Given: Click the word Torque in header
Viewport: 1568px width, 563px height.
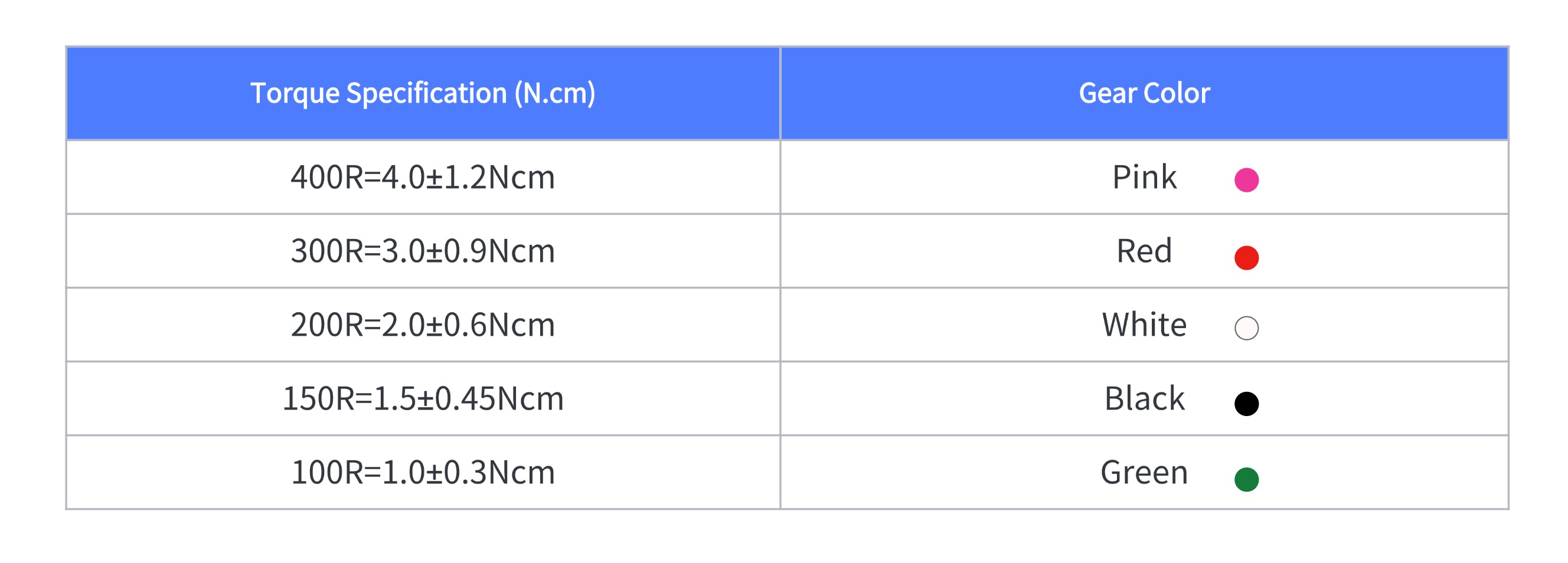Looking at the screenshot, I should 295,94.
